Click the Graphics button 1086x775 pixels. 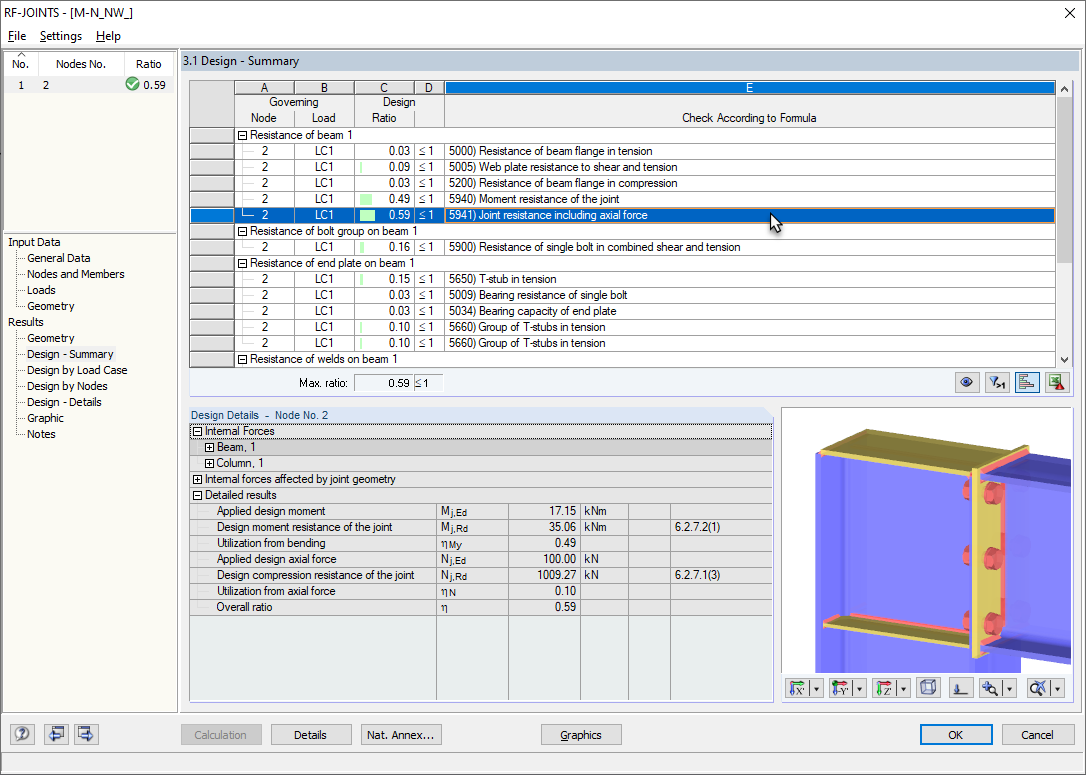[x=580, y=735]
